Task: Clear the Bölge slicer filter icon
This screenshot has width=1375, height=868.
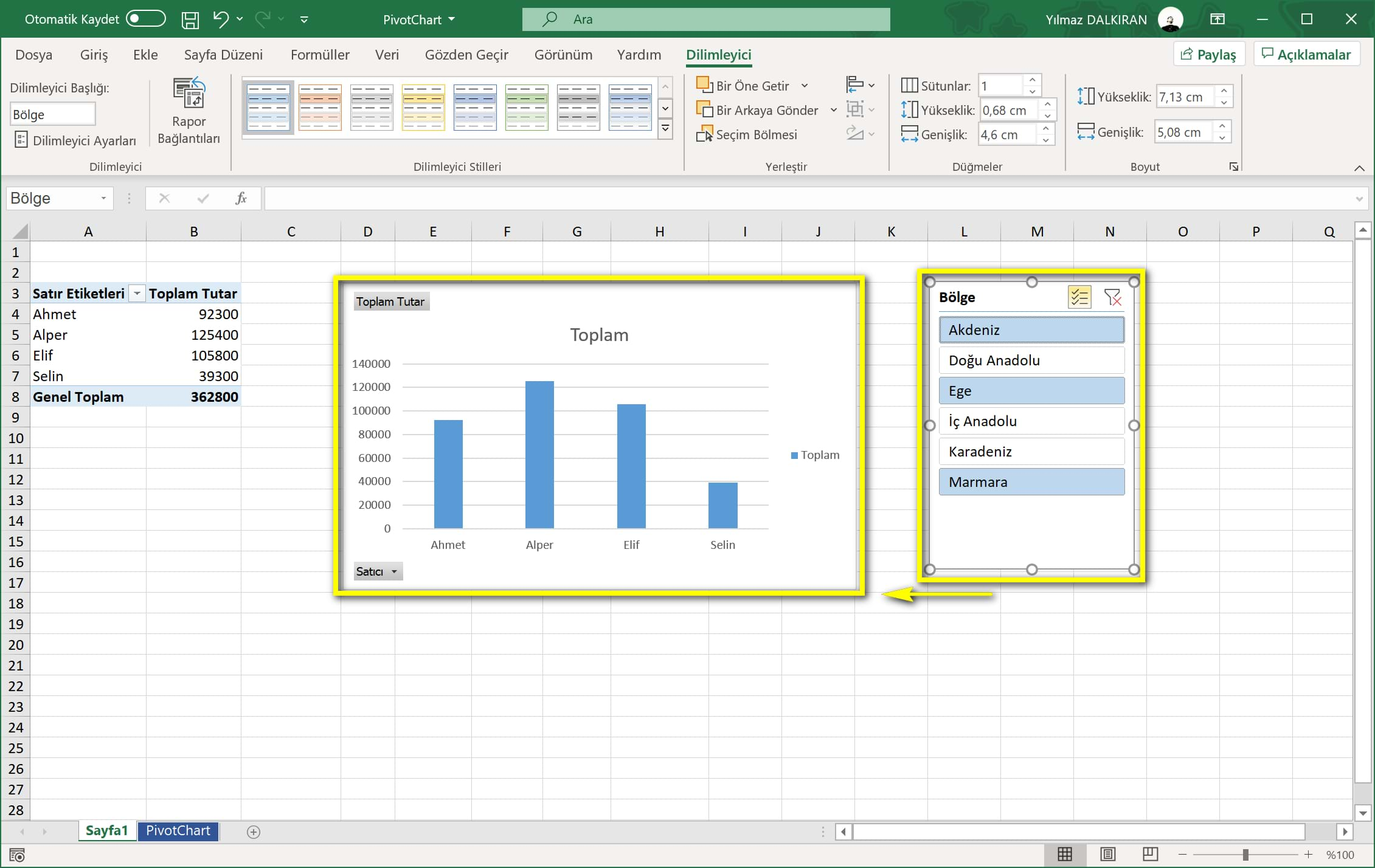Action: (x=1112, y=297)
